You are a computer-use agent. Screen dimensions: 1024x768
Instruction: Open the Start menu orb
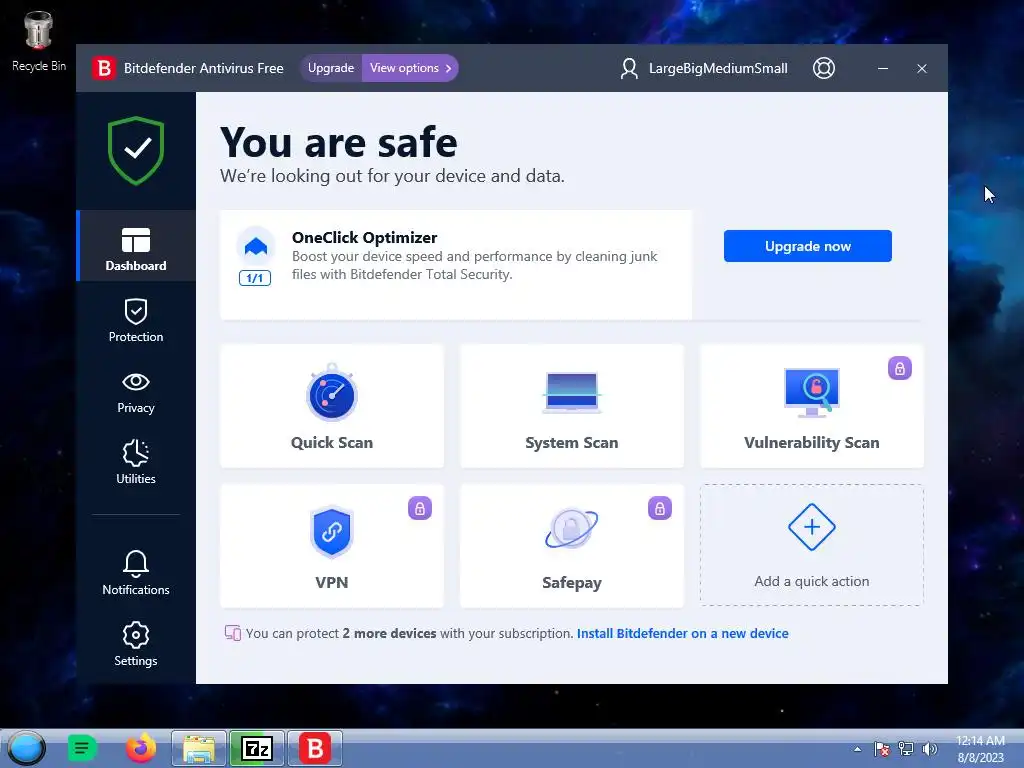click(x=26, y=748)
